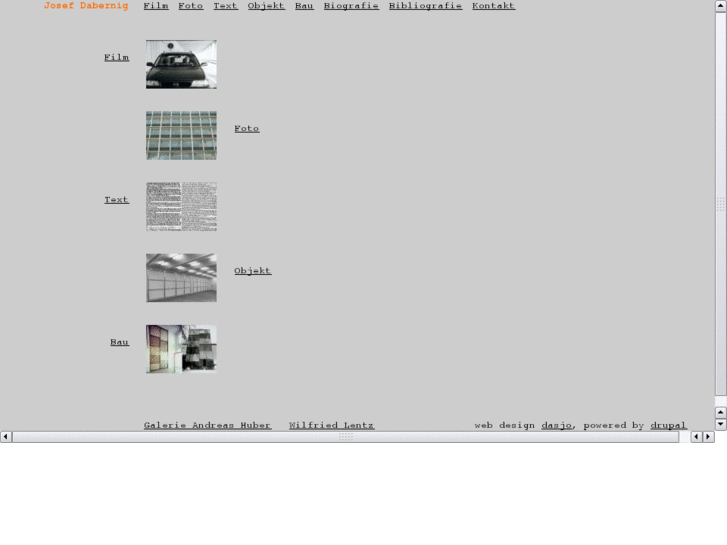
Task: Click the Objekt link beside hall thumbnail
Action: [253, 271]
